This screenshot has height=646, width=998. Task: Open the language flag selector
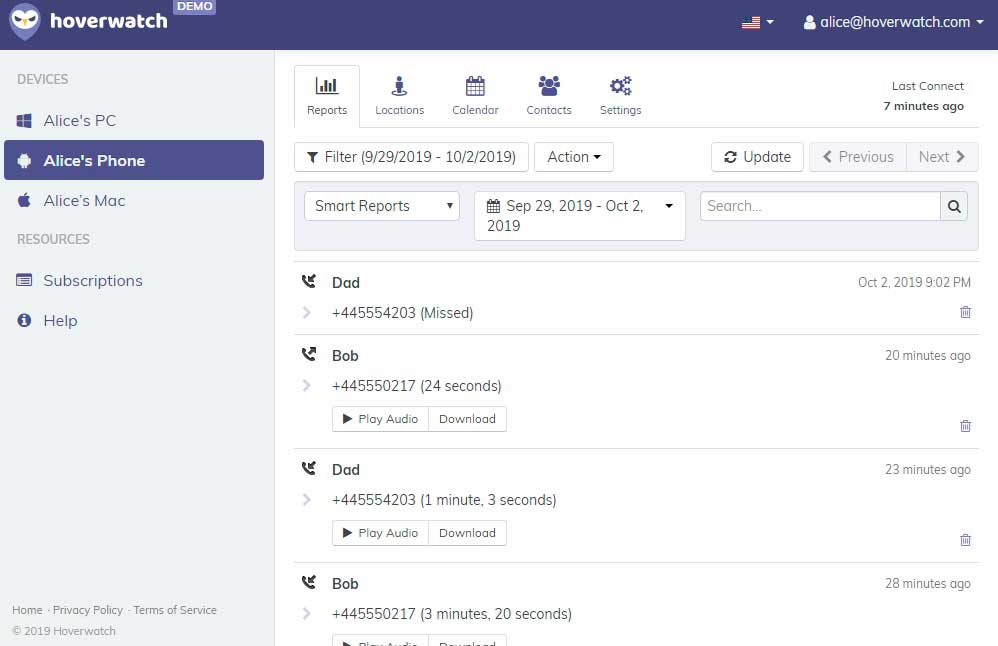click(x=757, y=22)
